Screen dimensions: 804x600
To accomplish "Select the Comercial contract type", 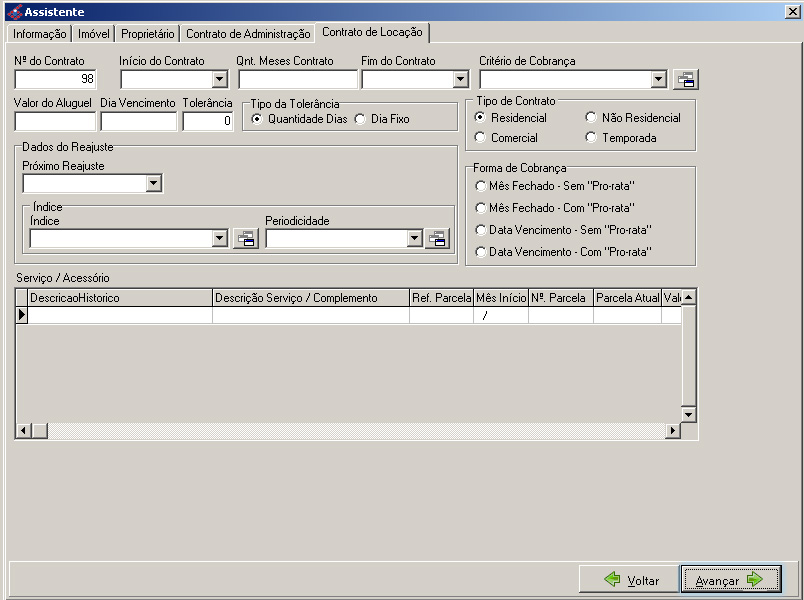I will pyautogui.click(x=481, y=138).
